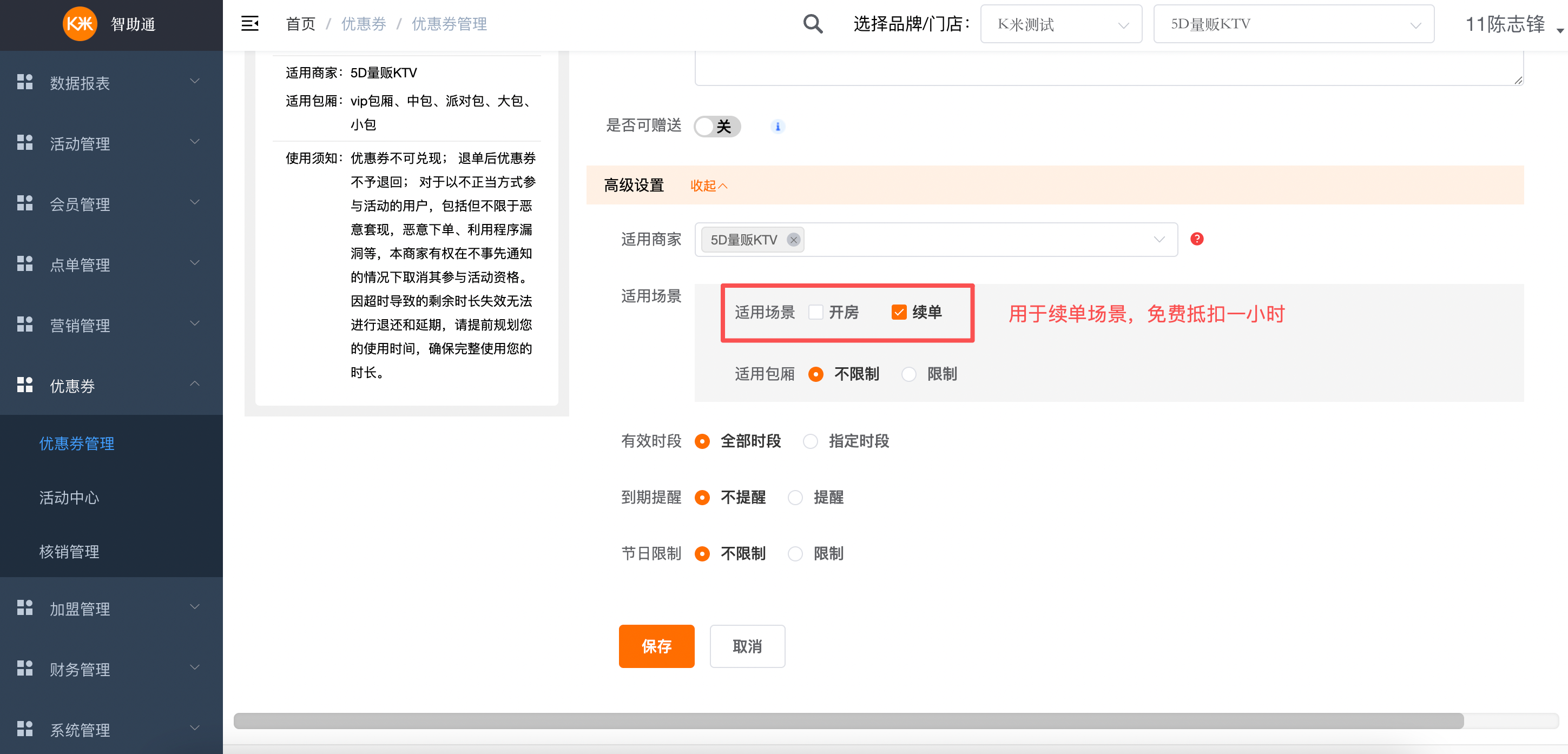The height and width of the screenshot is (754, 1568).
Task: Expand the 数据报表 menu
Action: pyautogui.click(x=111, y=82)
